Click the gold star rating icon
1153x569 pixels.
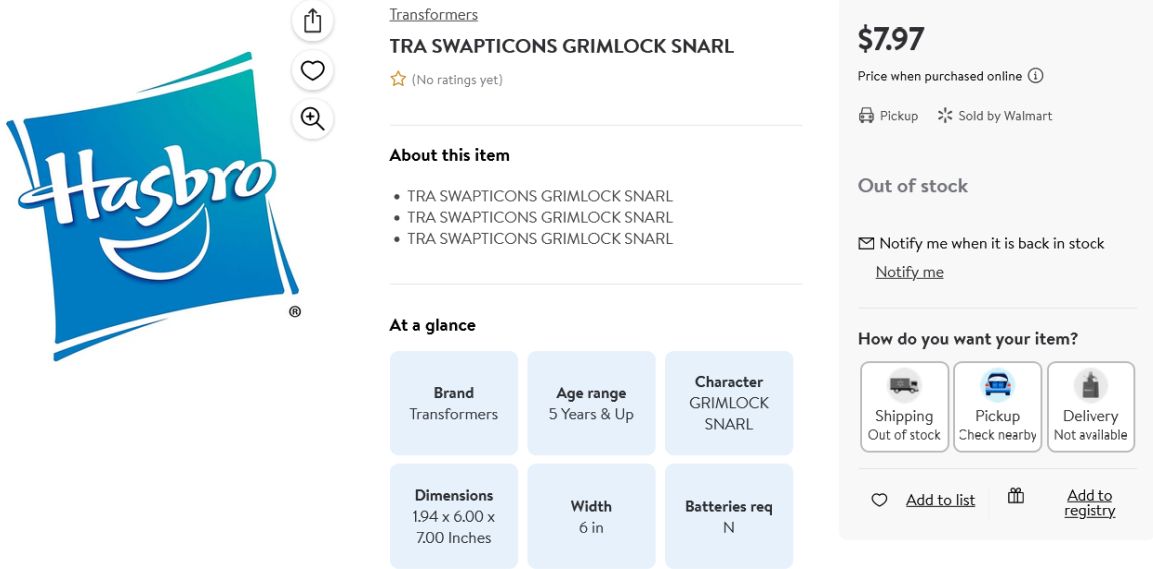[x=398, y=79]
